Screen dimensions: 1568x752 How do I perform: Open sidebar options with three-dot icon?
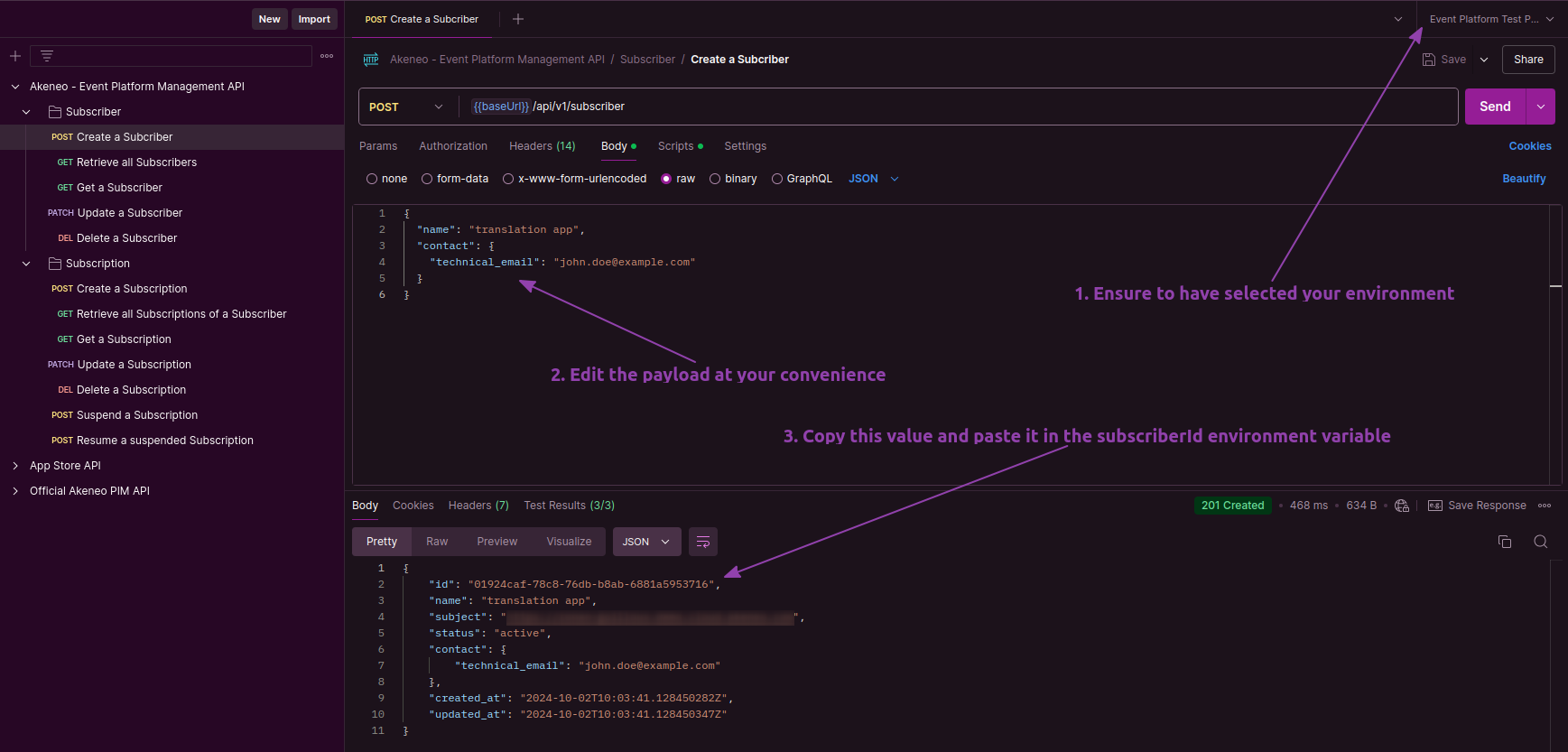327,56
